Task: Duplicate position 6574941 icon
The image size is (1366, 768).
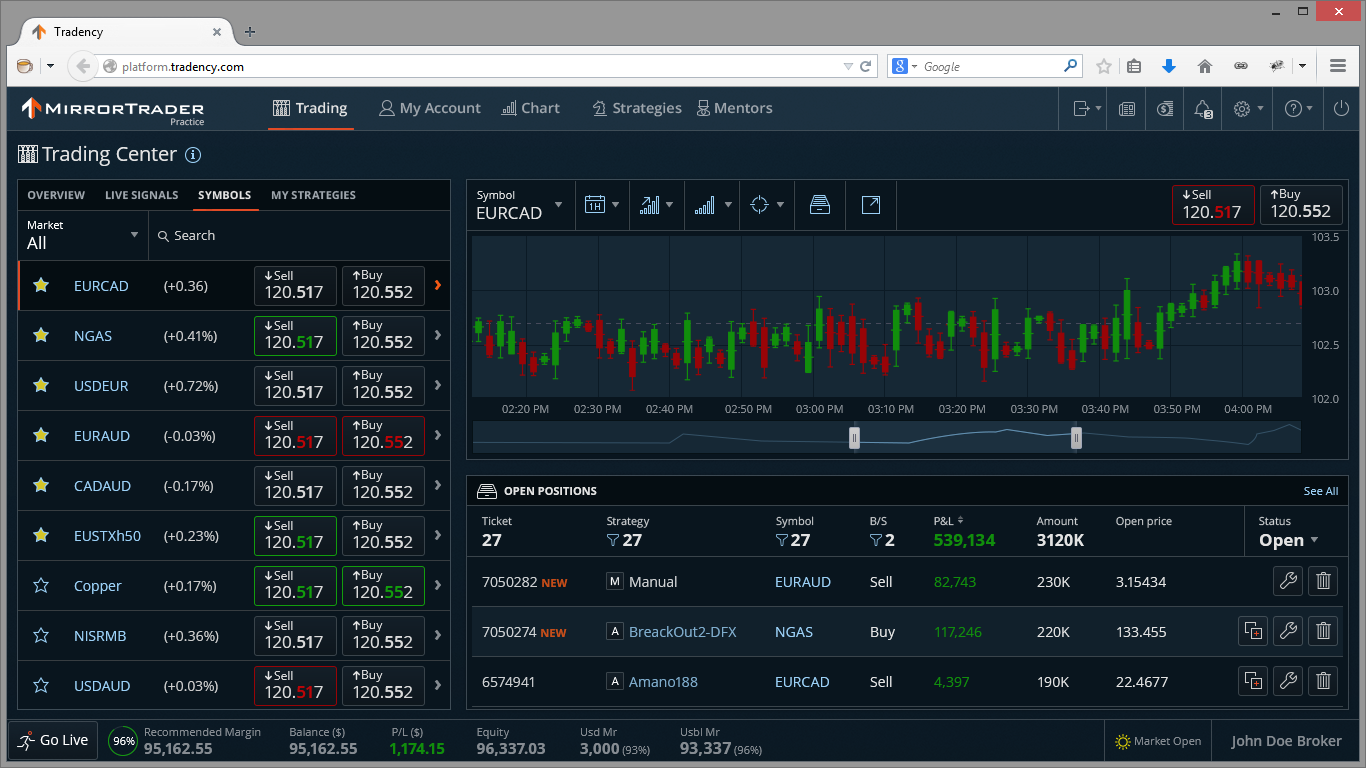Action: (x=1253, y=681)
